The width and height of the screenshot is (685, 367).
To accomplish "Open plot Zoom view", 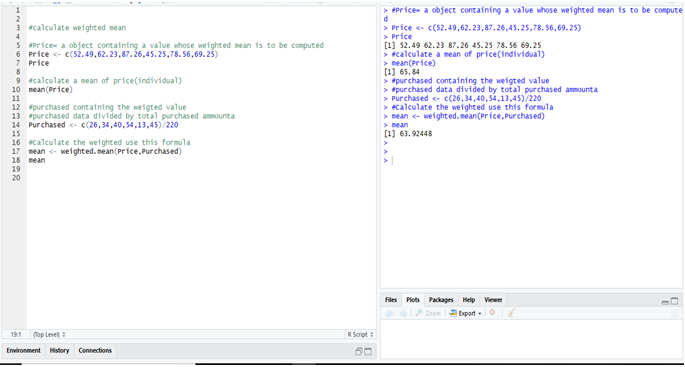I will (428, 313).
